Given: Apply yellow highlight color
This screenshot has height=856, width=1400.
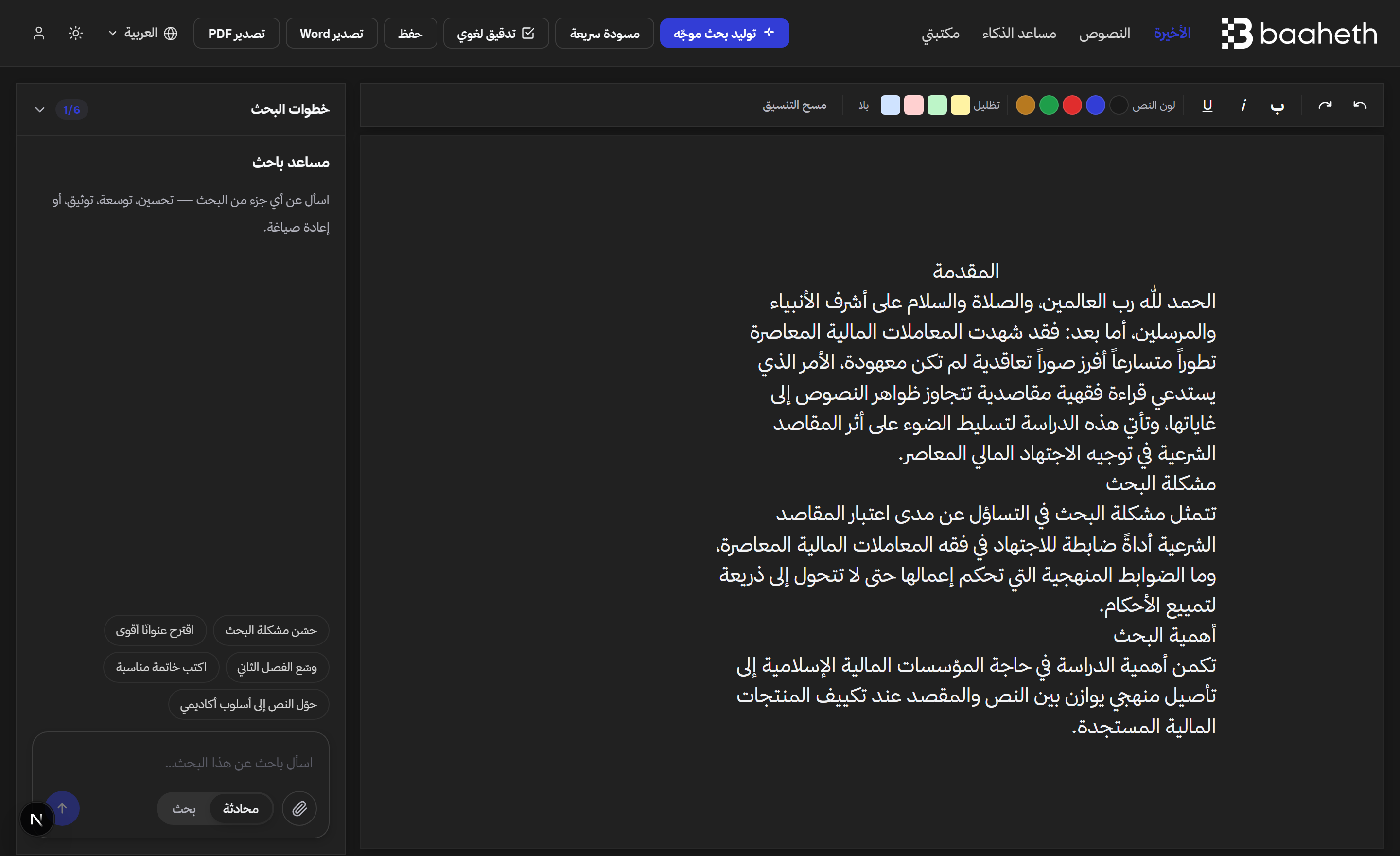Looking at the screenshot, I should point(960,105).
